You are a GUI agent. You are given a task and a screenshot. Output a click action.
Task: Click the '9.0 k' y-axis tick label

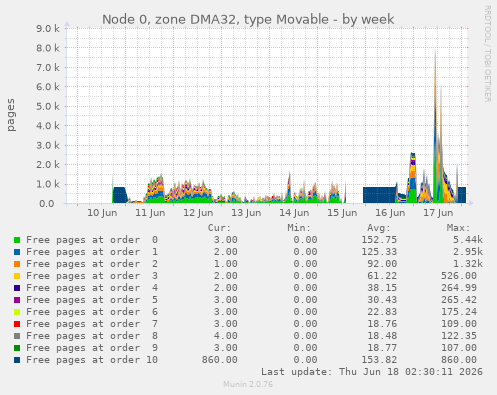pos(48,29)
